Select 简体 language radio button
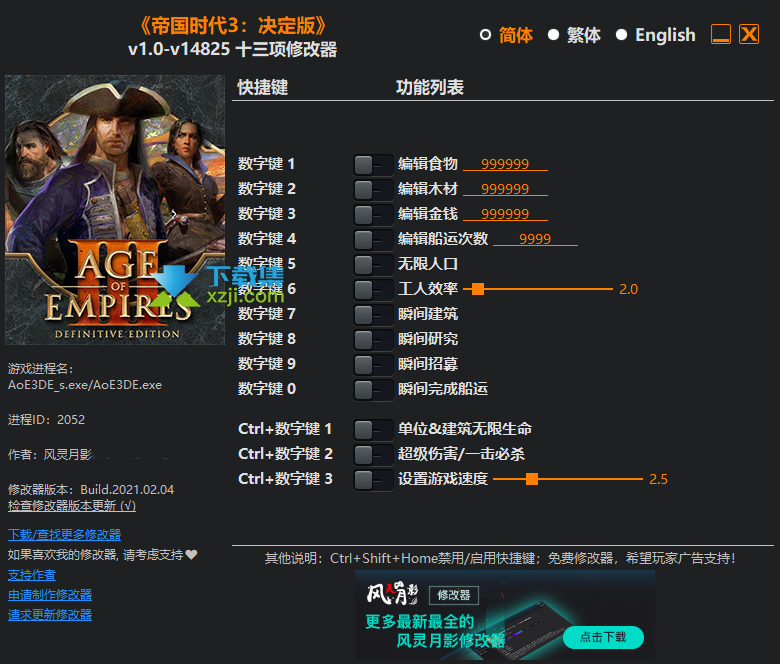Image resolution: width=780 pixels, height=664 pixels. (x=486, y=35)
